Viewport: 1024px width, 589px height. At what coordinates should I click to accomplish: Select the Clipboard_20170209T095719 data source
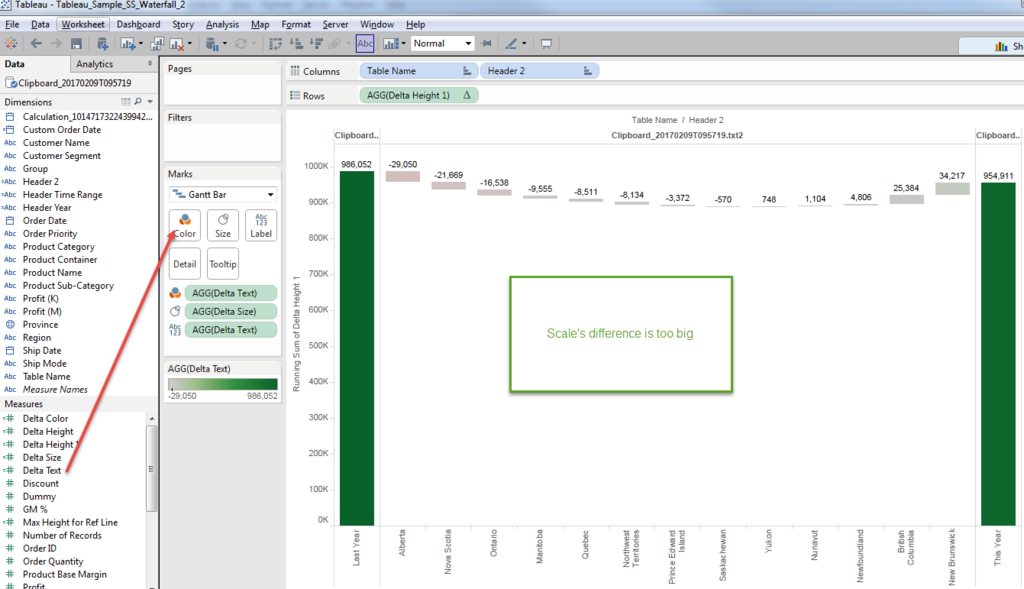(74, 83)
